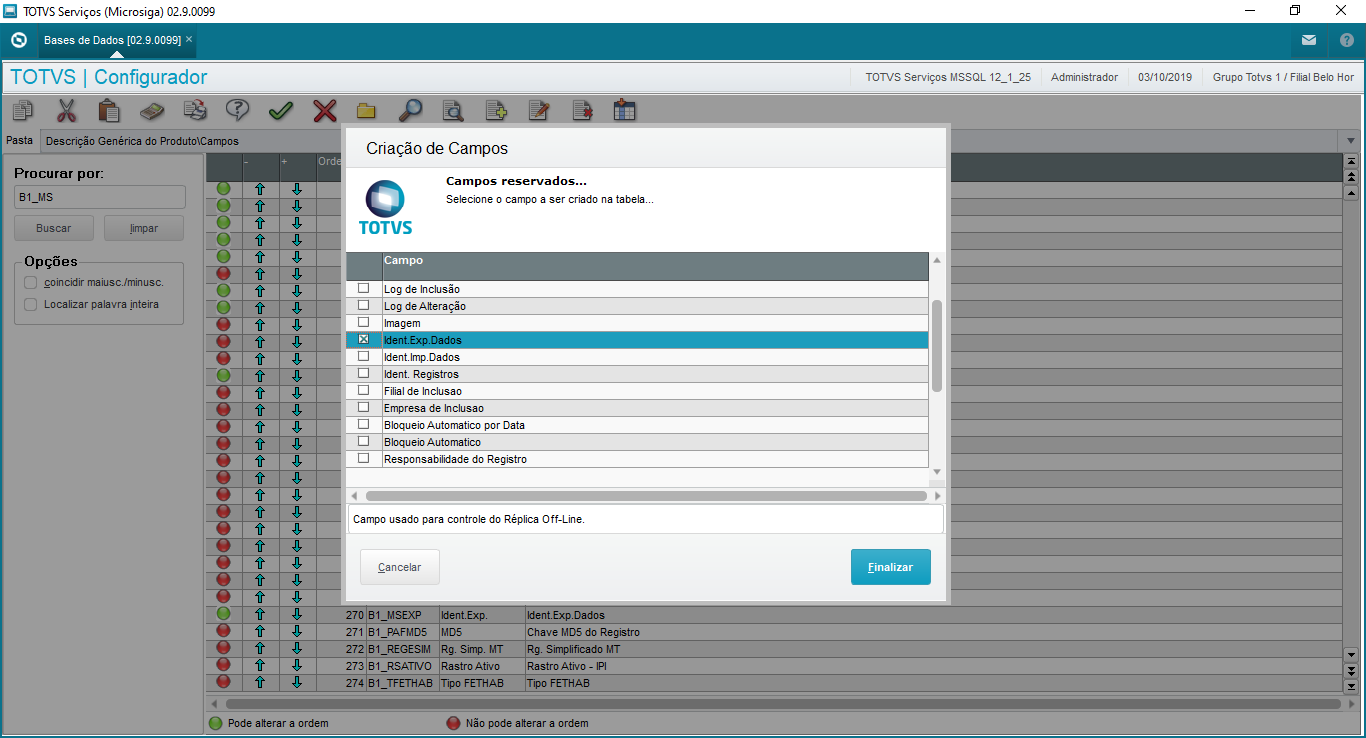Click the background grid's jump-to-bottom button
This screenshot has width=1366, height=738.
click(x=1351, y=686)
